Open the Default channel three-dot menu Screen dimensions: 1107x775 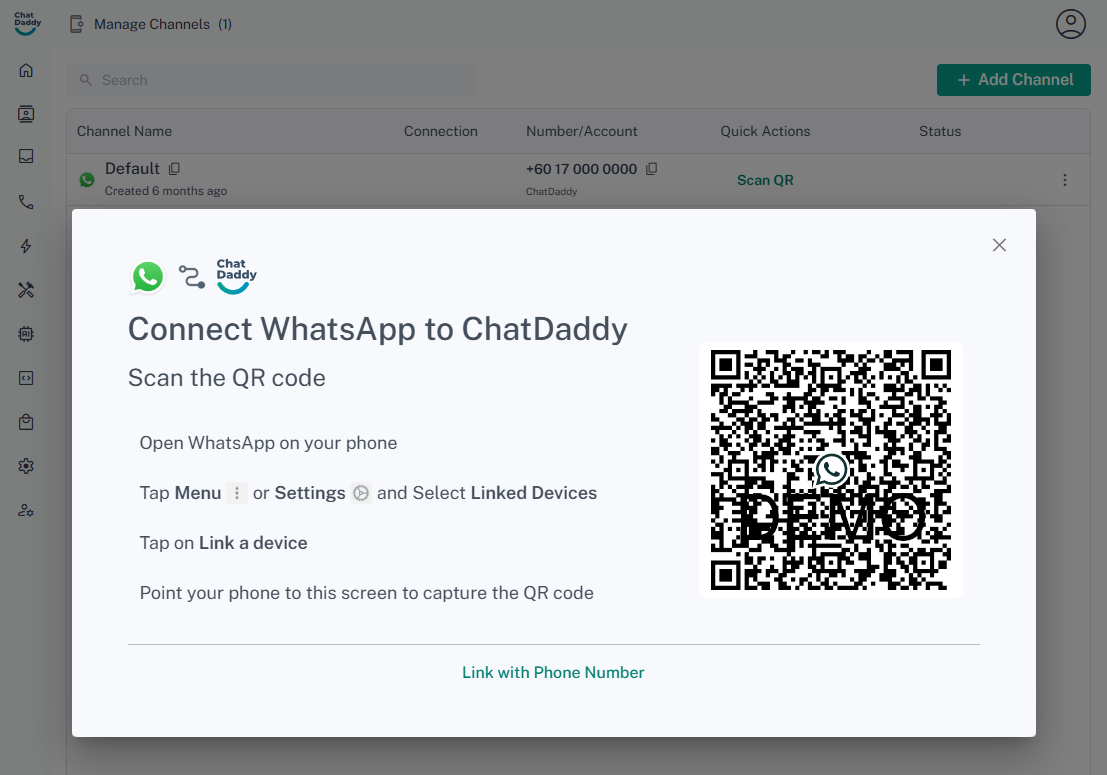1064,180
